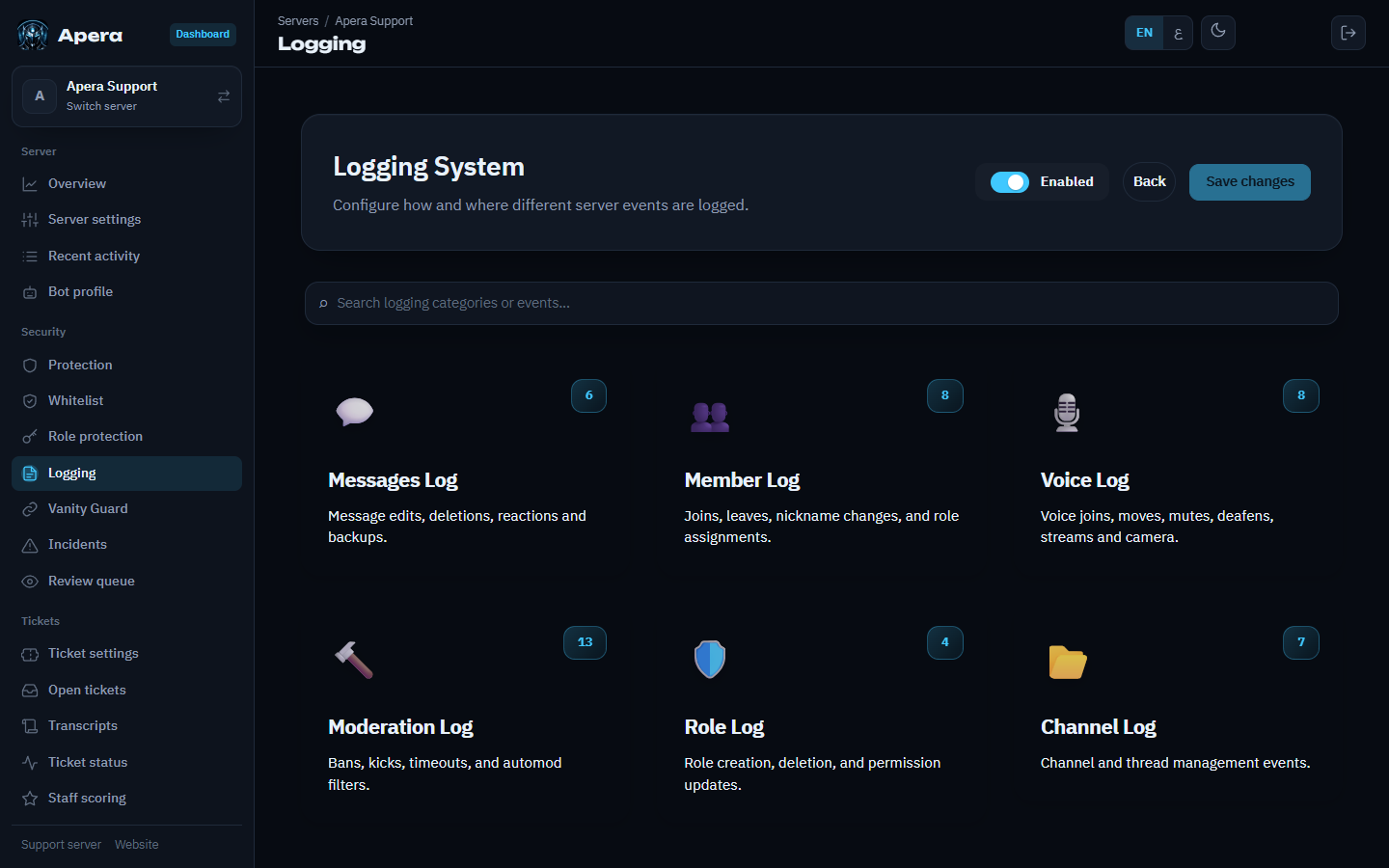Click the Dashboard badge button
1389x868 pixels.
click(203, 35)
